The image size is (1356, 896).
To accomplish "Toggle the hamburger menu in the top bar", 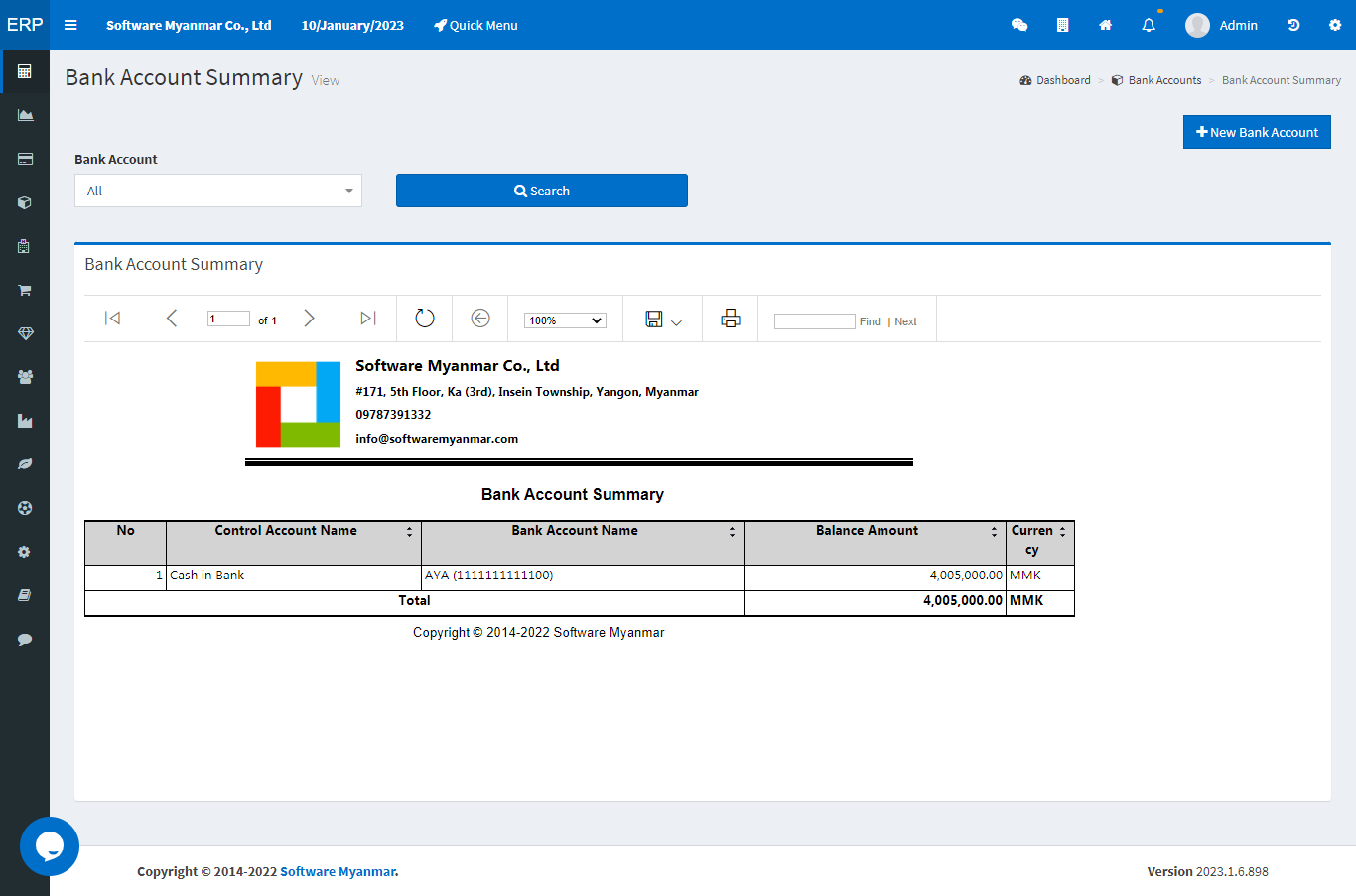I will coord(70,25).
